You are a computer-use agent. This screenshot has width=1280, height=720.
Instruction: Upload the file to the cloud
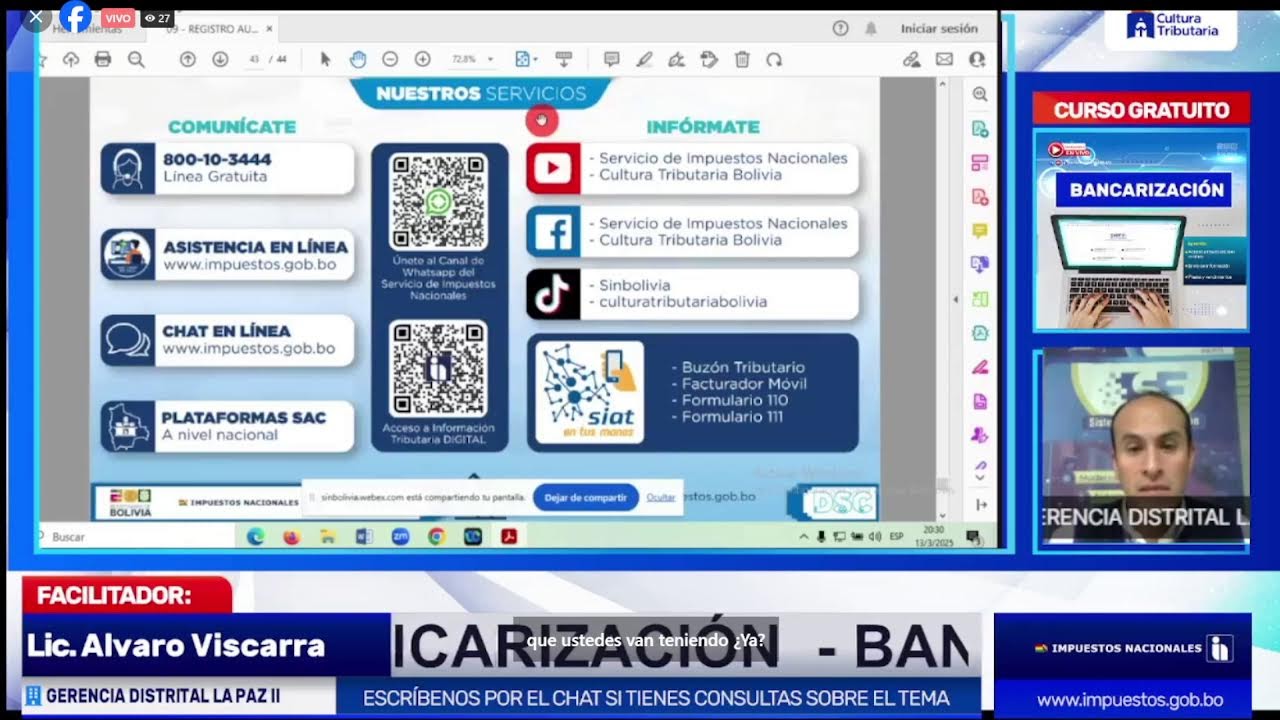point(70,60)
